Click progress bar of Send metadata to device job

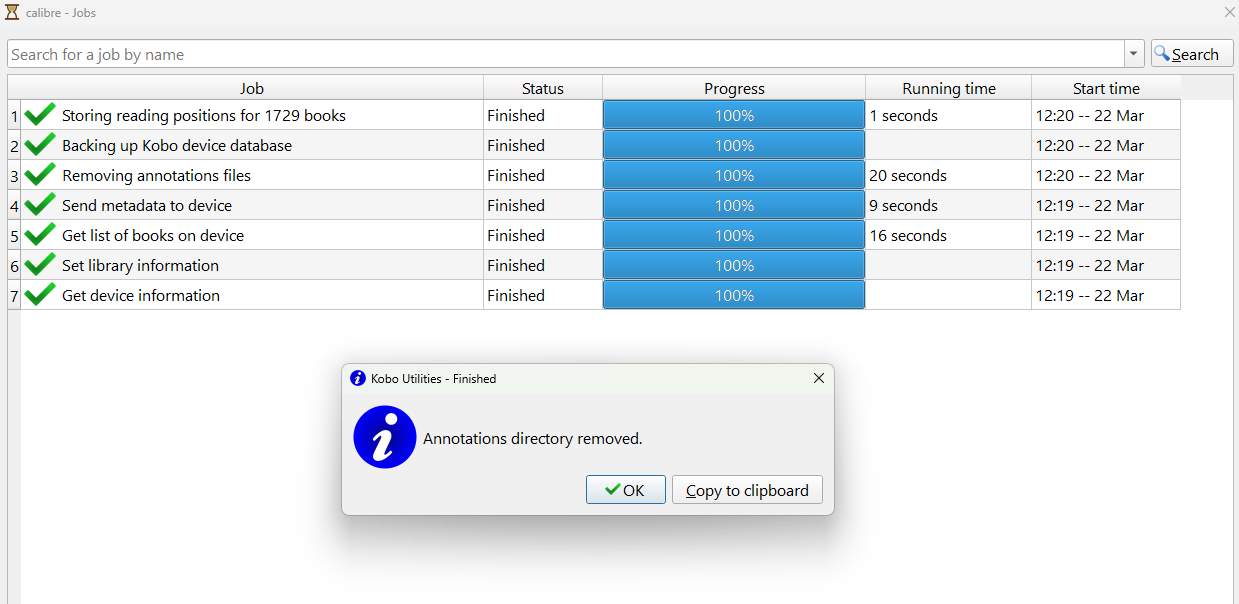pyautogui.click(x=734, y=205)
